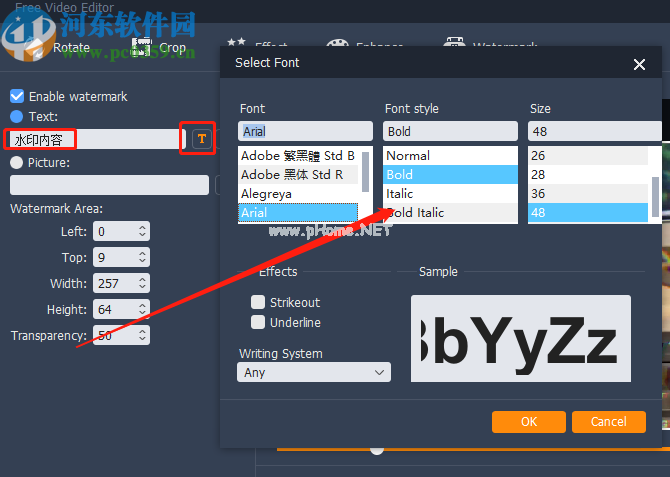This screenshot has width=670, height=477.
Task: Click the Height stepper arrows
Action: click(142, 309)
